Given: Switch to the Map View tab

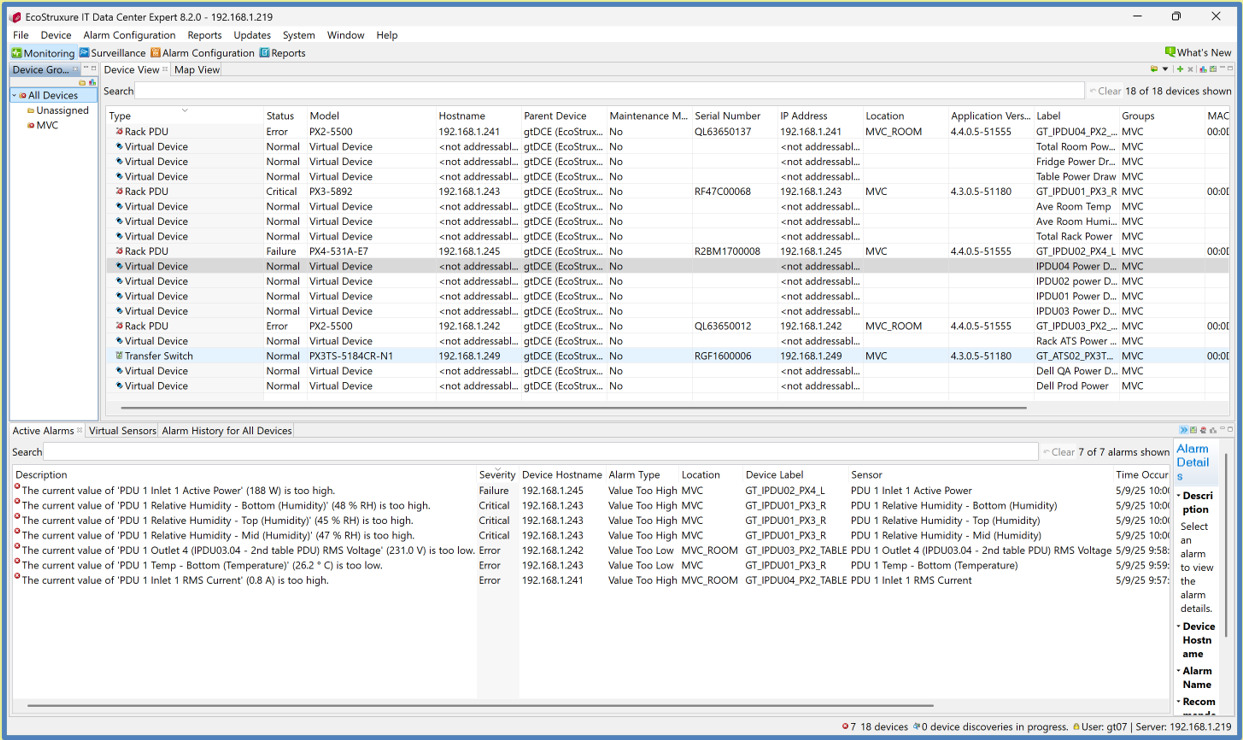Looking at the screenshot, I should 197,70.
